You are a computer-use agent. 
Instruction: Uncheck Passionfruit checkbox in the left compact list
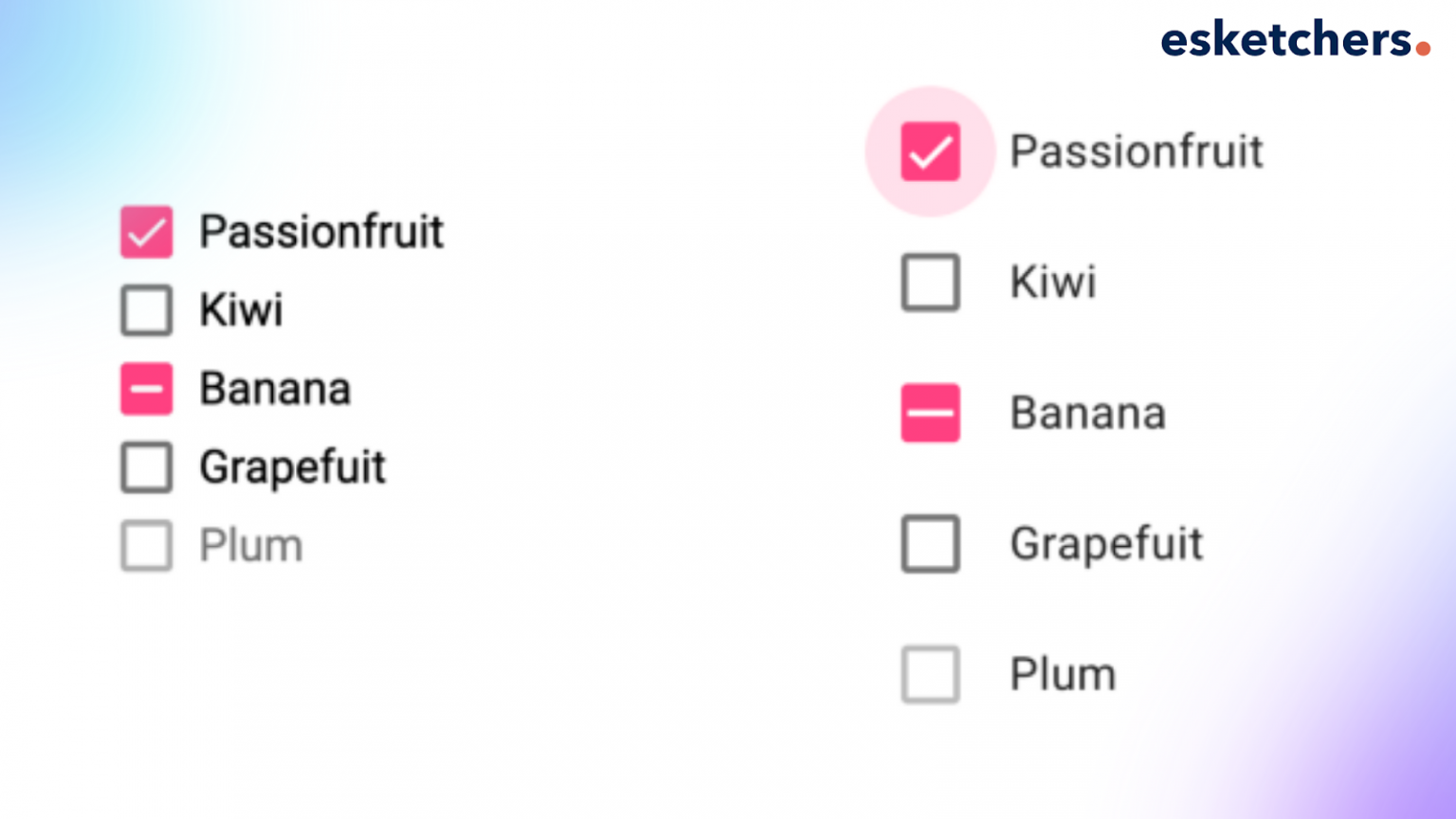[146, 232]
